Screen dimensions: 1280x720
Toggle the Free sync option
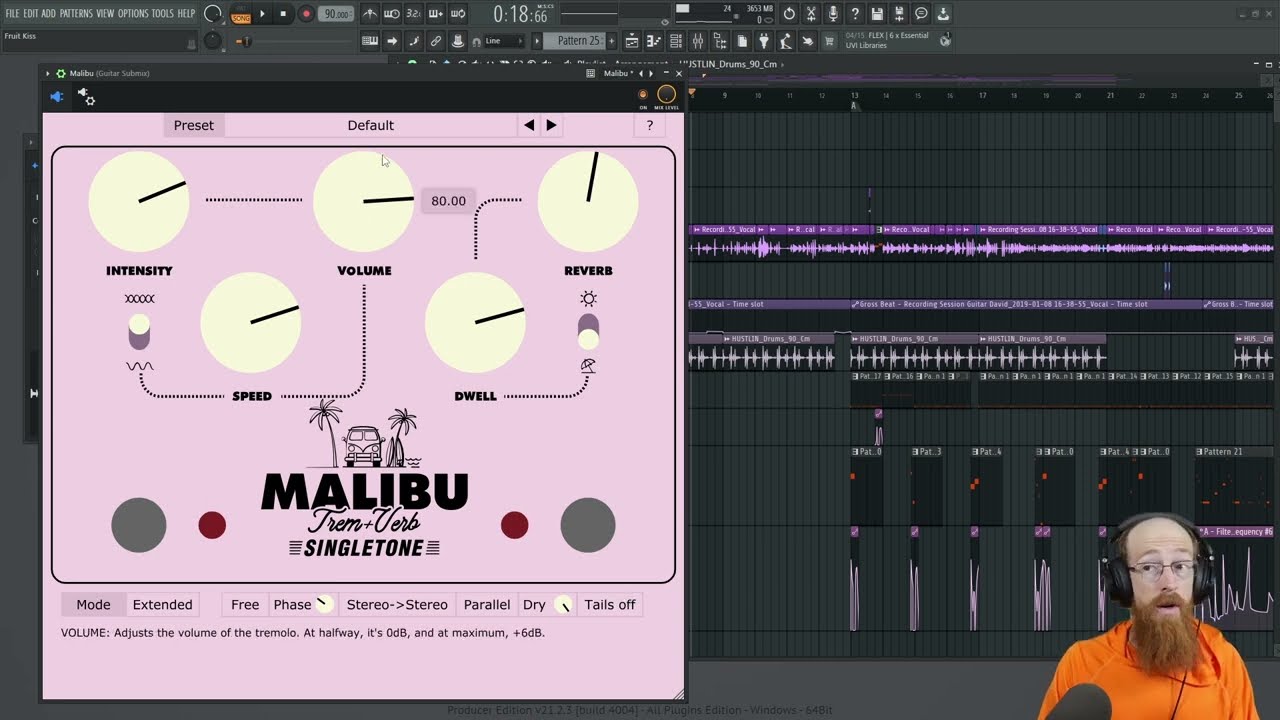click(245, 604)
